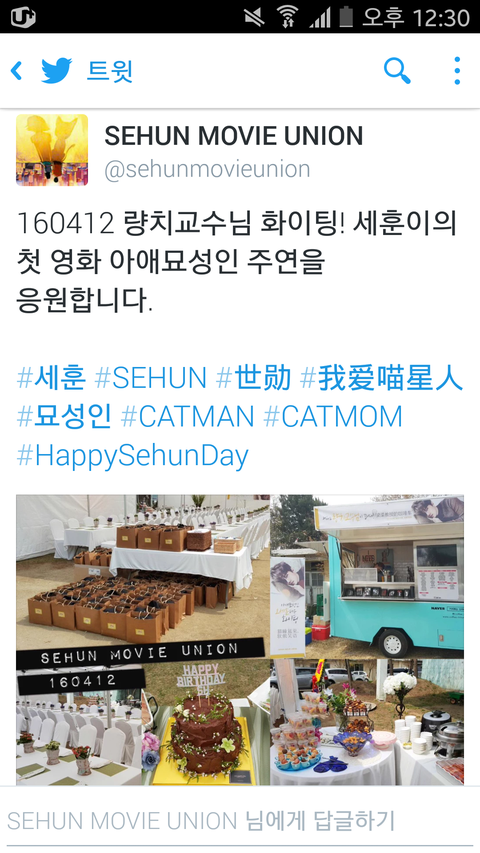Open the #세훈 hashtag
Viewport: 480px width, 853px height.
[x=52, y=378]
